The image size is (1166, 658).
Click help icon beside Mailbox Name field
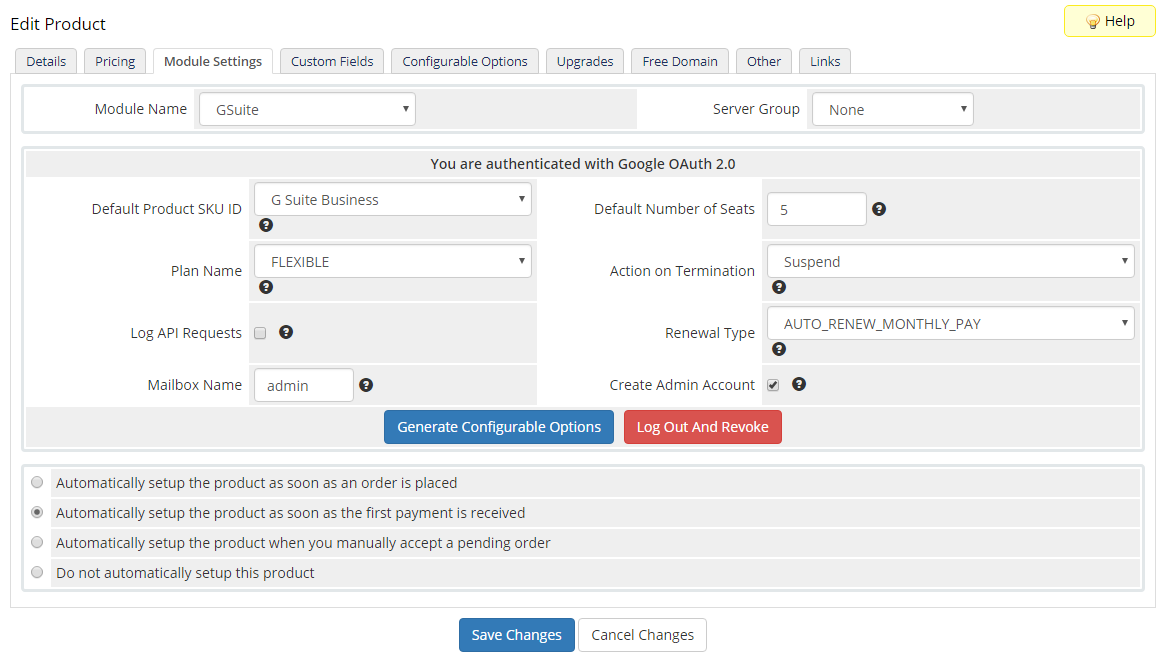(366, 385)
